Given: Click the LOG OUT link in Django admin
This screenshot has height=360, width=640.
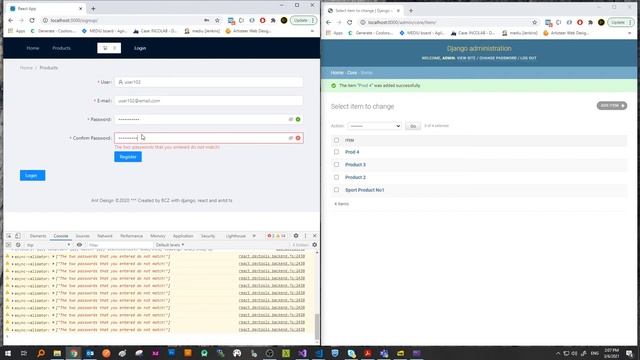Looking at the screenshot, I should click(529, 58).
